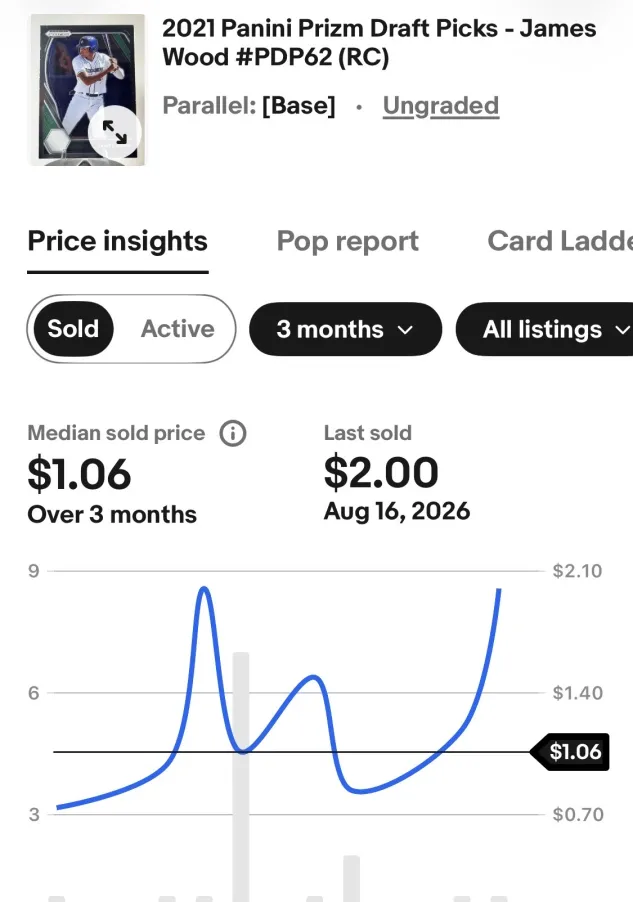Screen dimensions: 633x902
Task: Switch to Sold listings
Action: click(x=73, y=329)
